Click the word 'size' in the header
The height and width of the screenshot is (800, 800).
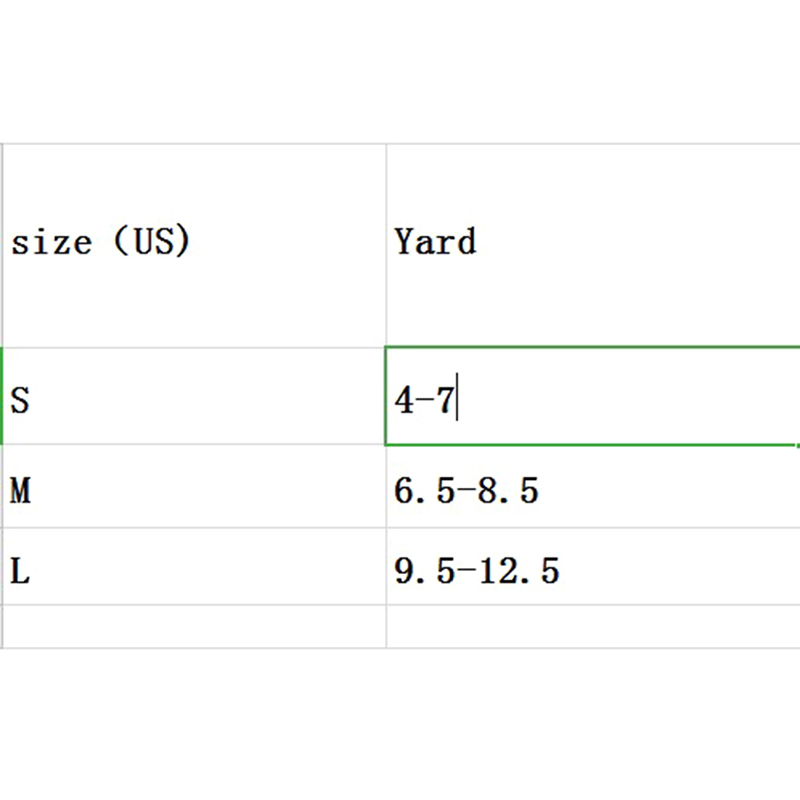pyautogui.click(x=51, y=243)
